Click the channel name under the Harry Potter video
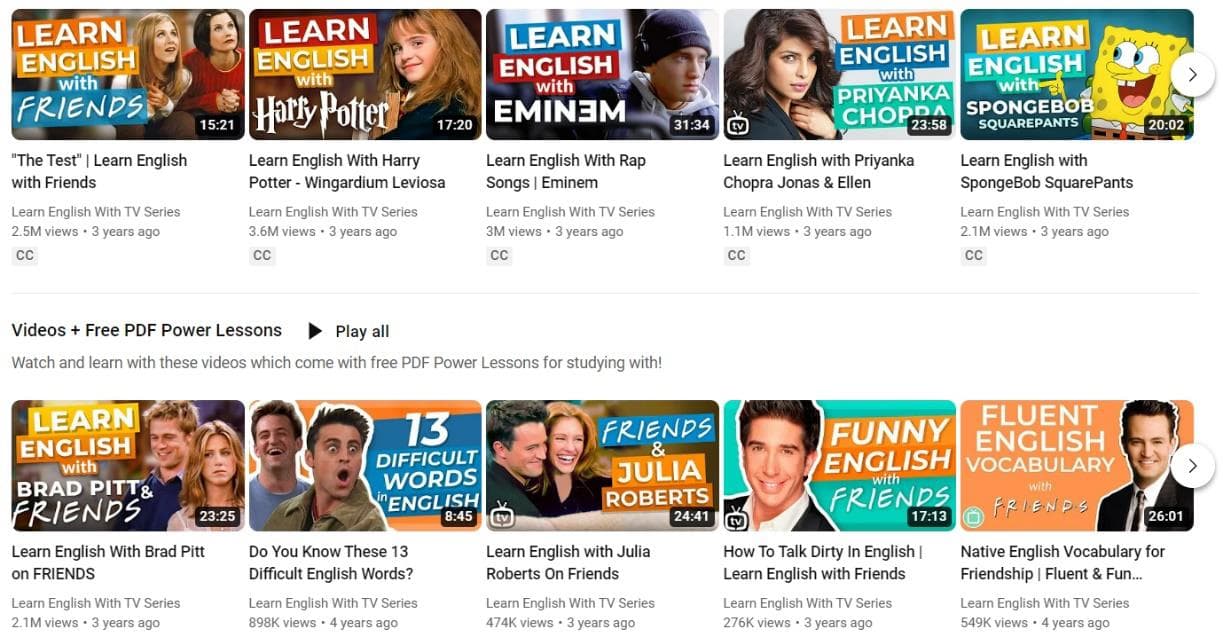 tap(333, 212)
